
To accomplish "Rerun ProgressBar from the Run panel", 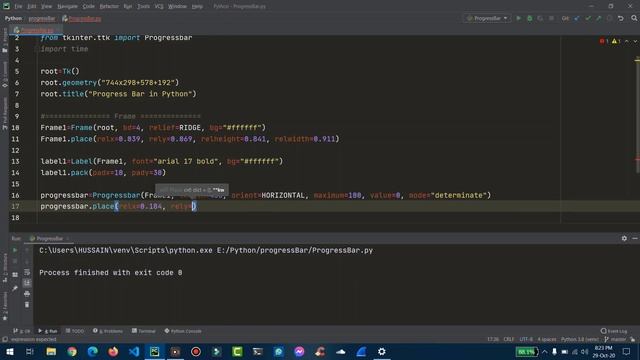I will (x=15, y=250).
